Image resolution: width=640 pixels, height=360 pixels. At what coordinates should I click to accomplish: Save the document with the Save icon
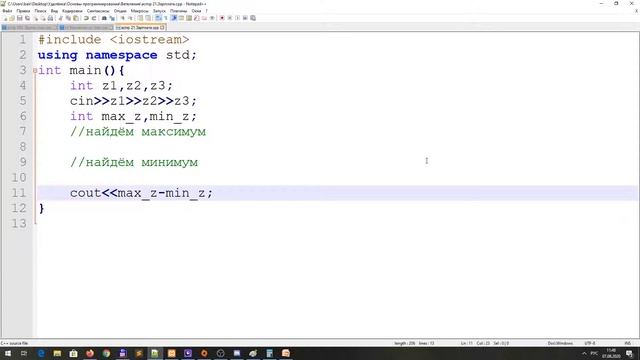pos(20,18)
